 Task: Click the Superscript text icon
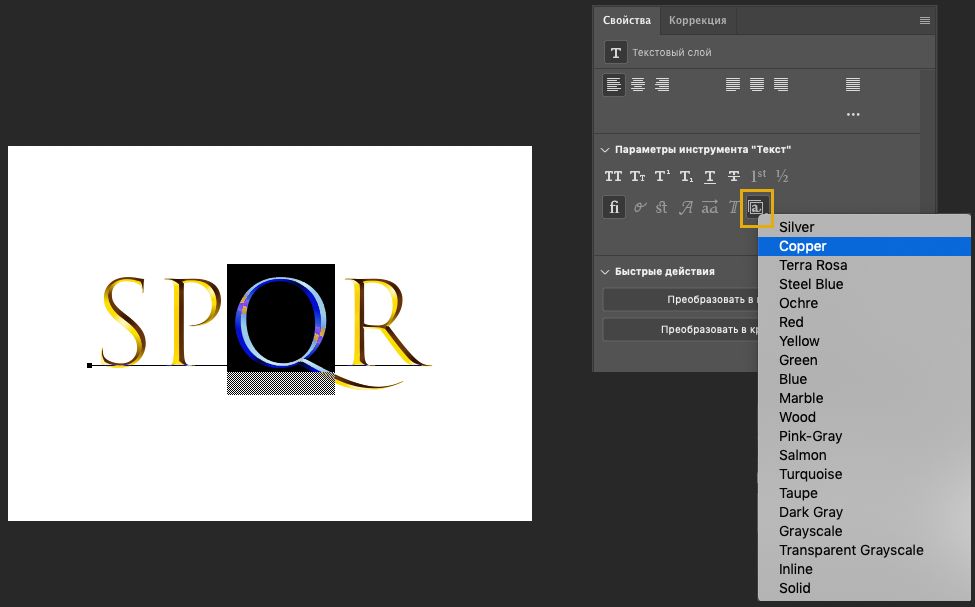click(662, 177)
